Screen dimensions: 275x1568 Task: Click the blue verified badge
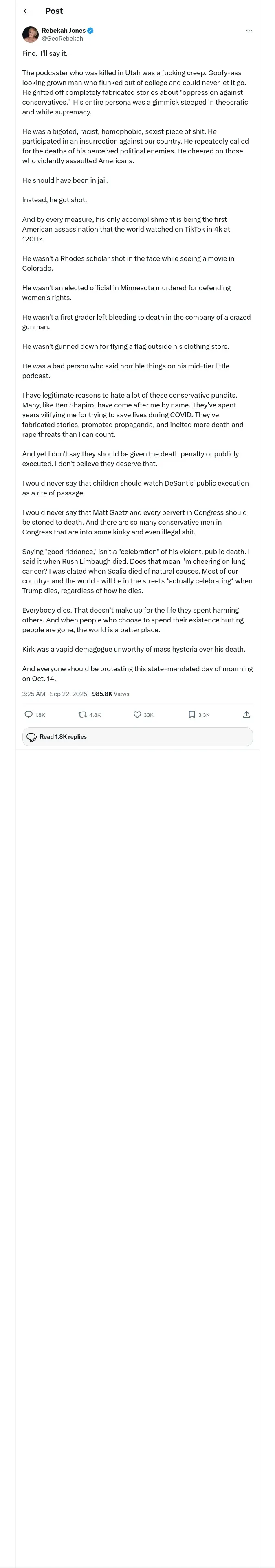pos(90,31)
